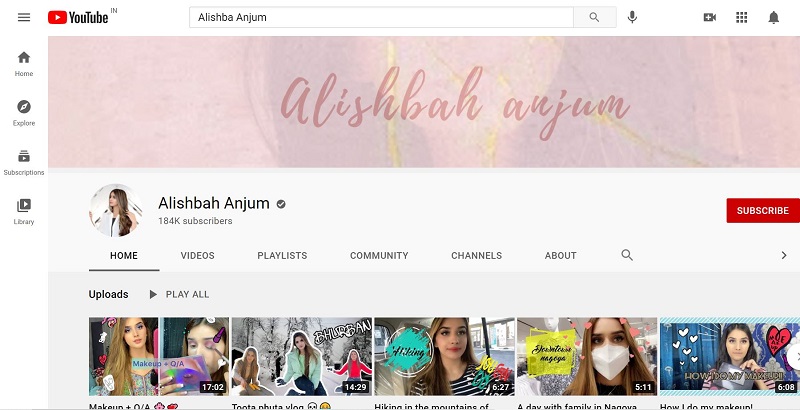Click the verified badge beside channel name
Screen dimensions: 800x410
point(281,204)
